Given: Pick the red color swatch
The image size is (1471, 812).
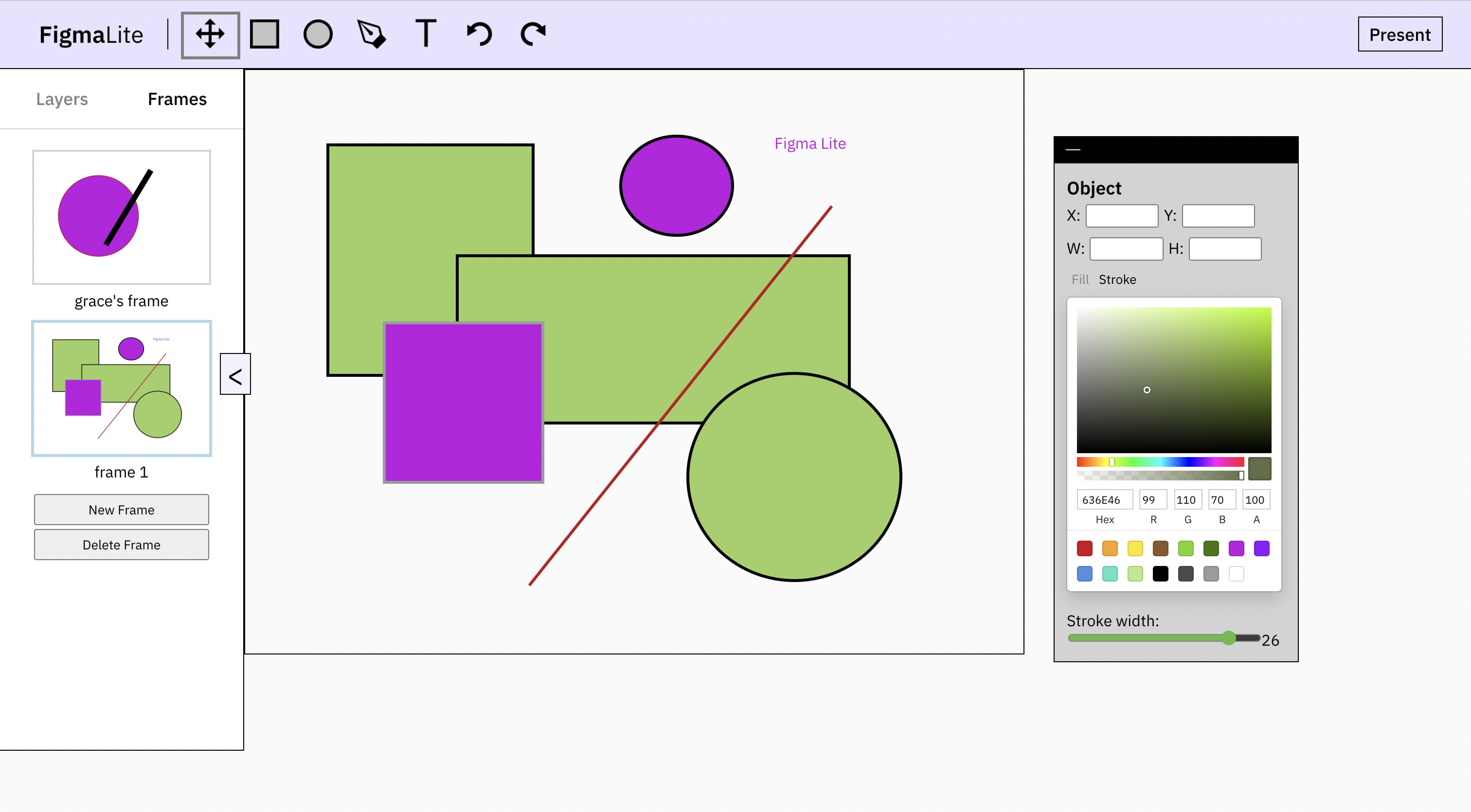Looking at the screenshot, I should click(x=1085, y=548).
